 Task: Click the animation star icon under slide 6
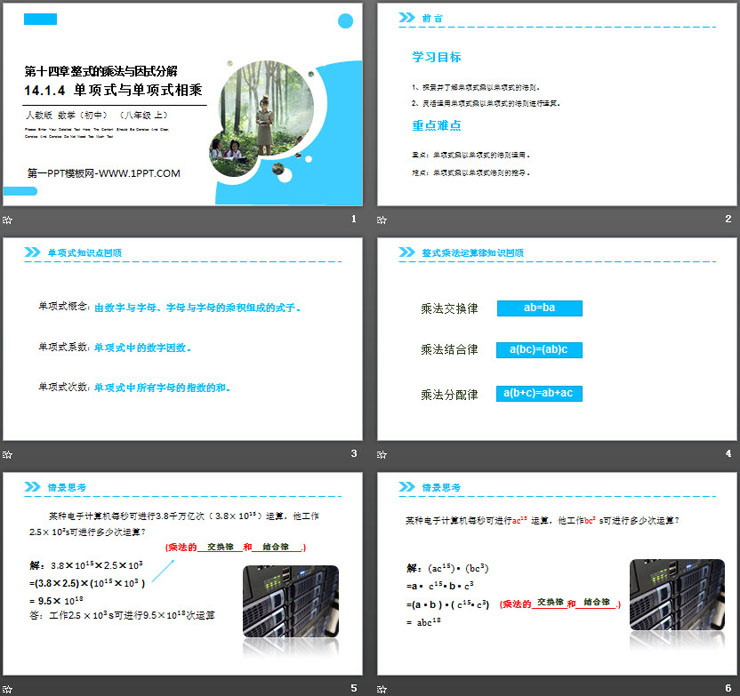(x=383, y=687)
